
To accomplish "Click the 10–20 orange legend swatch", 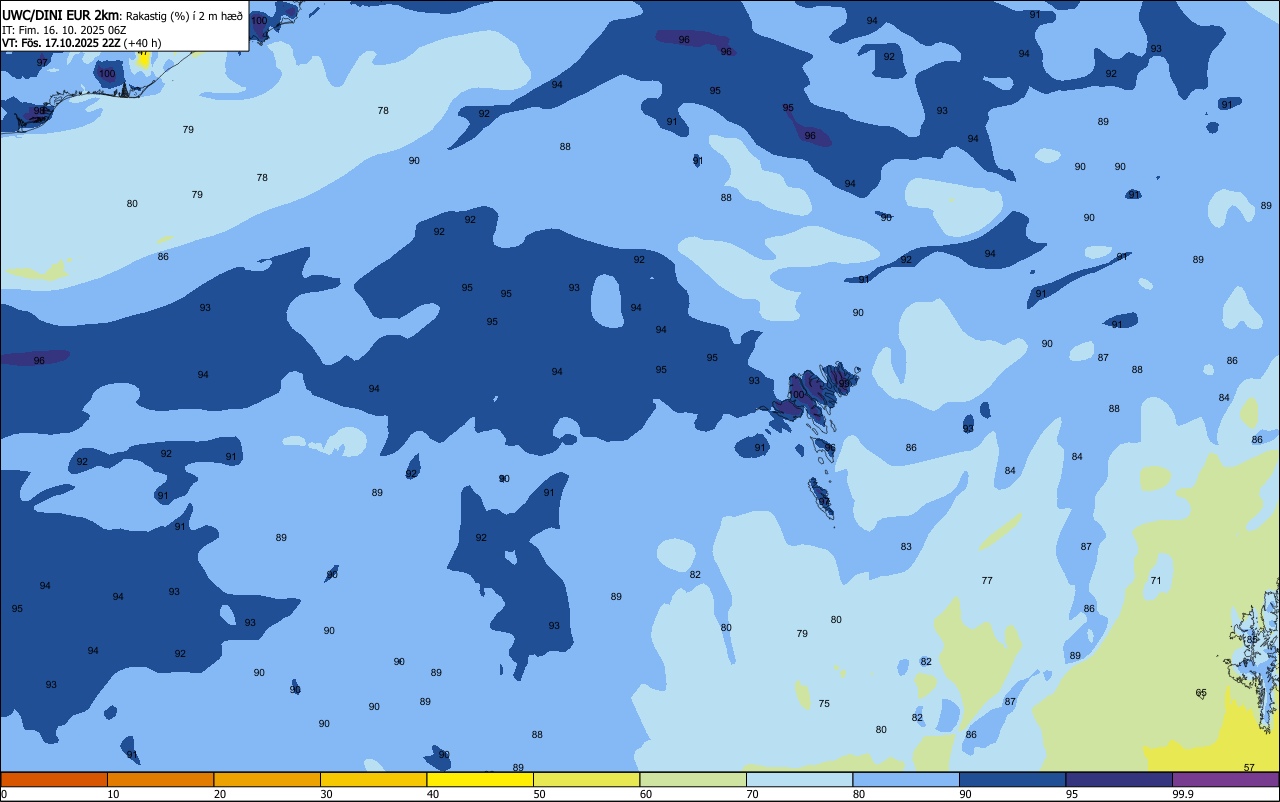I will (x=160, y=779).
